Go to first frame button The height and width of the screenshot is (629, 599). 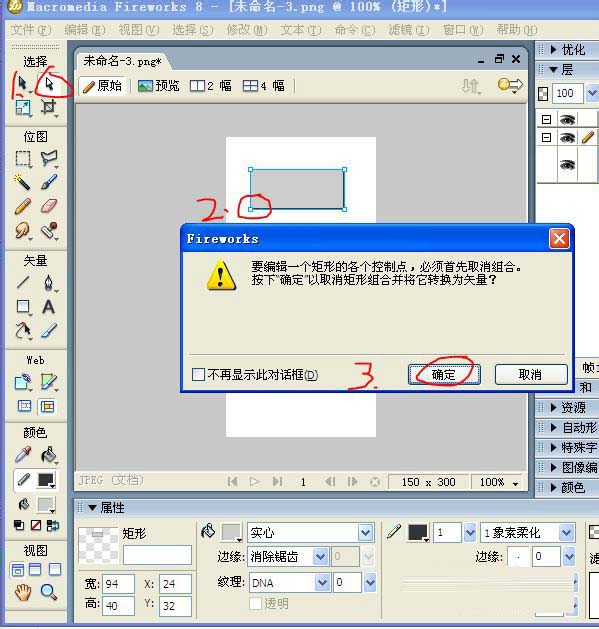pyautogui.click(x=232, y=481)
